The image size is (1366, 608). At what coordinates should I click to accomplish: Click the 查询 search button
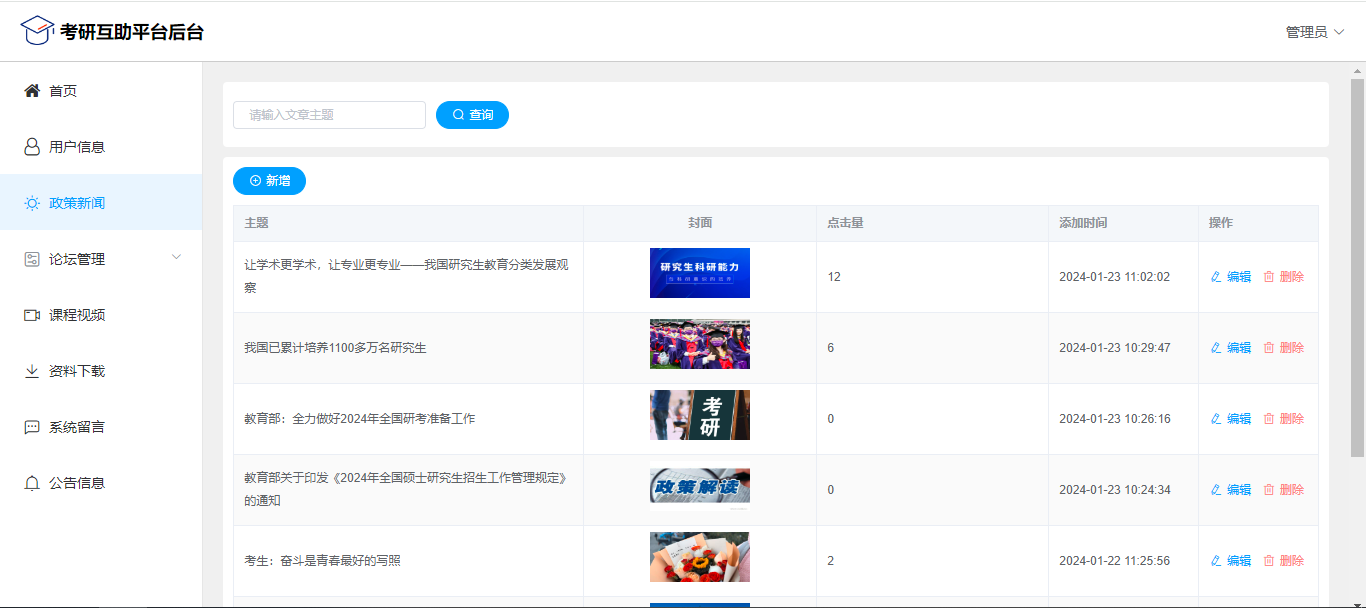coord(472,115)
